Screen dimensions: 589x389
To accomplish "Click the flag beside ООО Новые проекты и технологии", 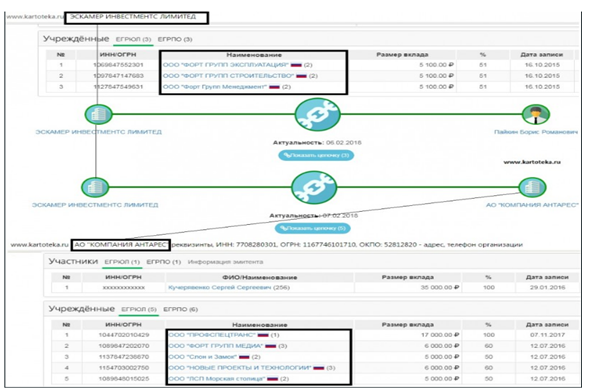I will (319, 368).
